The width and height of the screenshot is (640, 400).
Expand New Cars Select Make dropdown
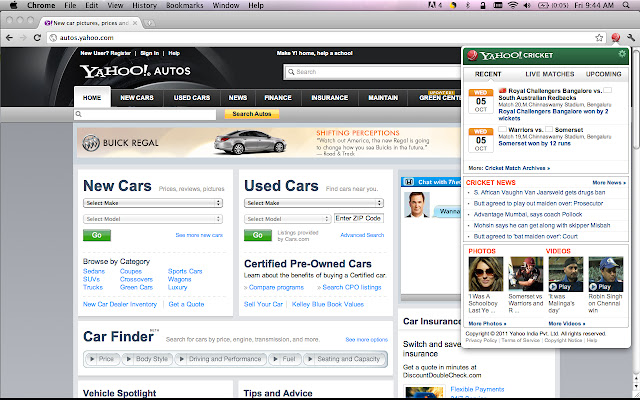click(x=152, y=203)
